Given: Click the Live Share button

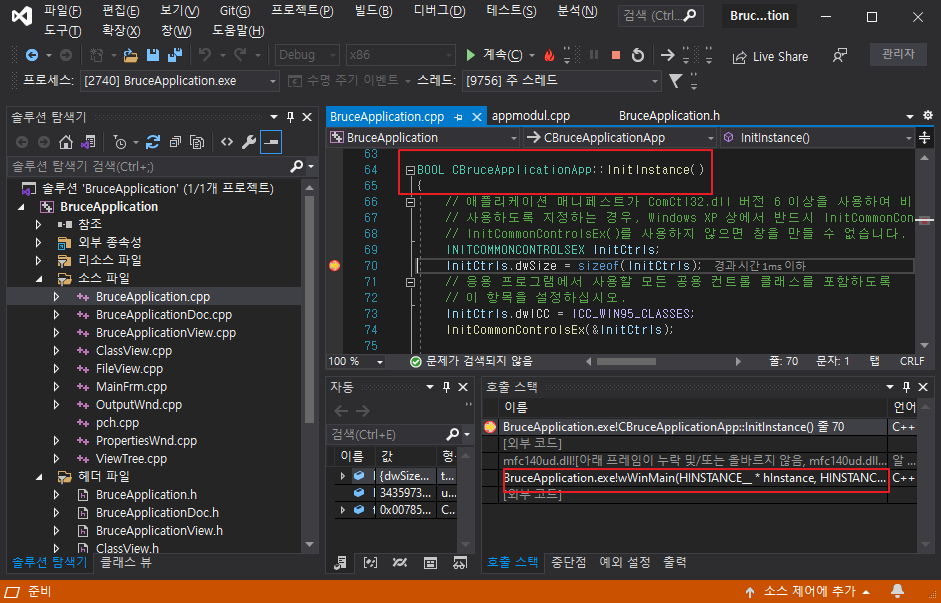Looking at the screenshot, I should click(770, 56).
